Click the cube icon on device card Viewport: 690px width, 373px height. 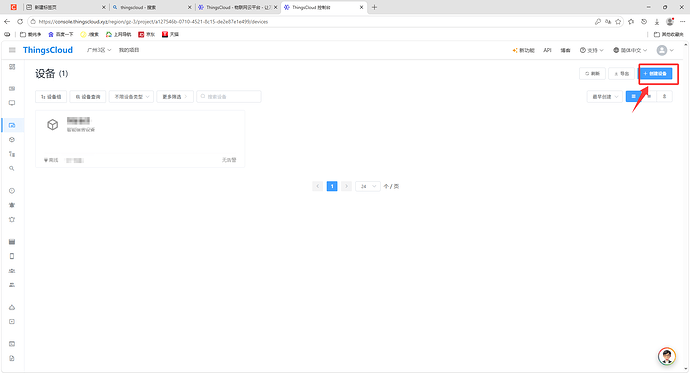click(53, 125)
